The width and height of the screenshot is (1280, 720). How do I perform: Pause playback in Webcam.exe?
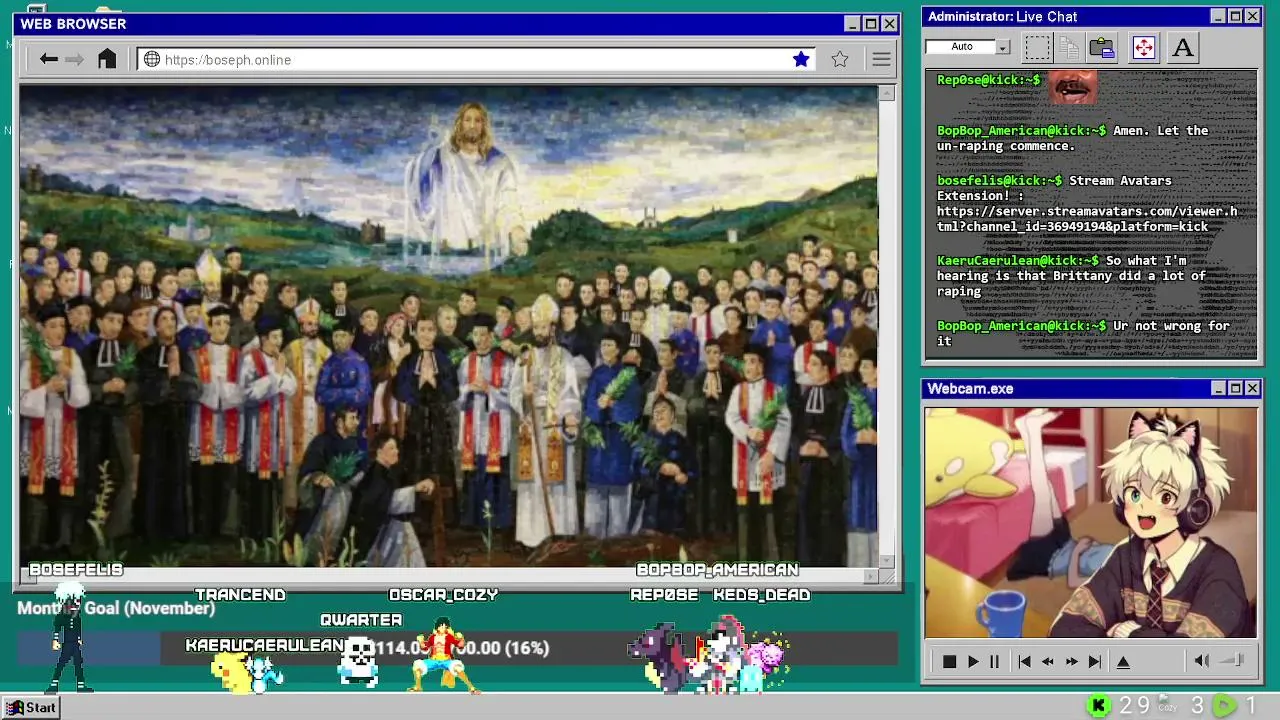994,661
